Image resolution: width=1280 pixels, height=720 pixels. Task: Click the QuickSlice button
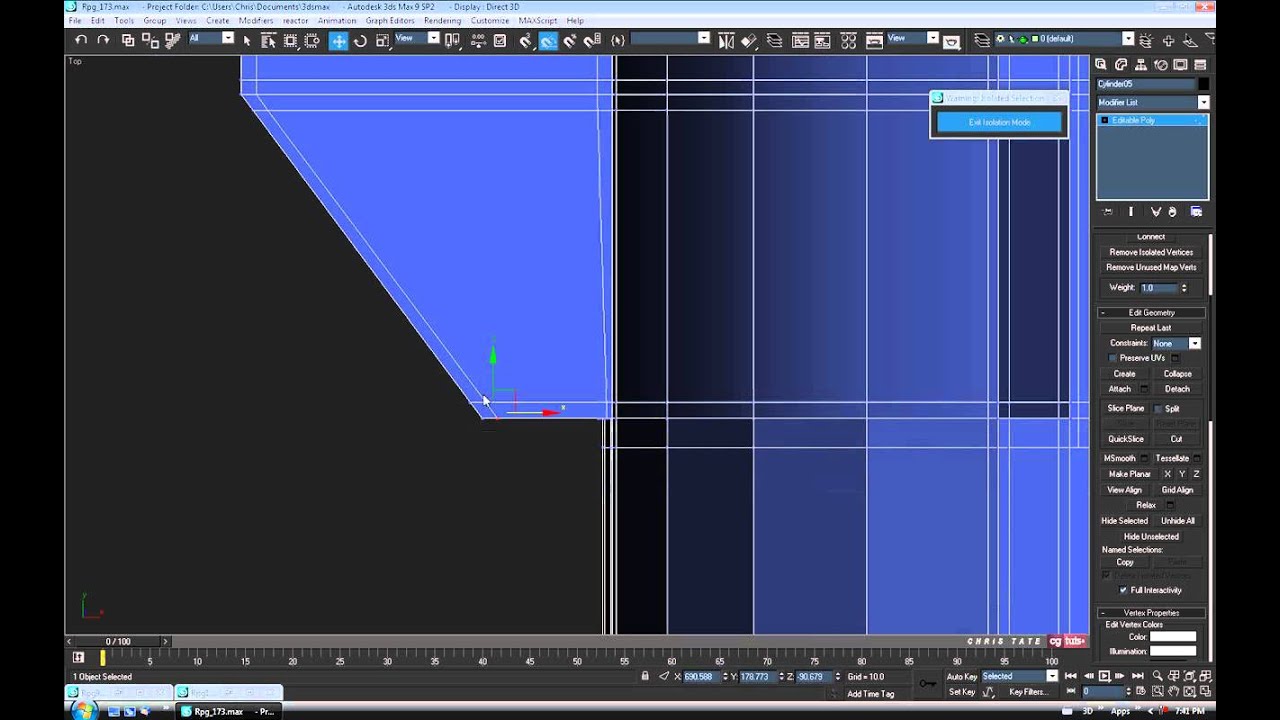pos(1125,438)
